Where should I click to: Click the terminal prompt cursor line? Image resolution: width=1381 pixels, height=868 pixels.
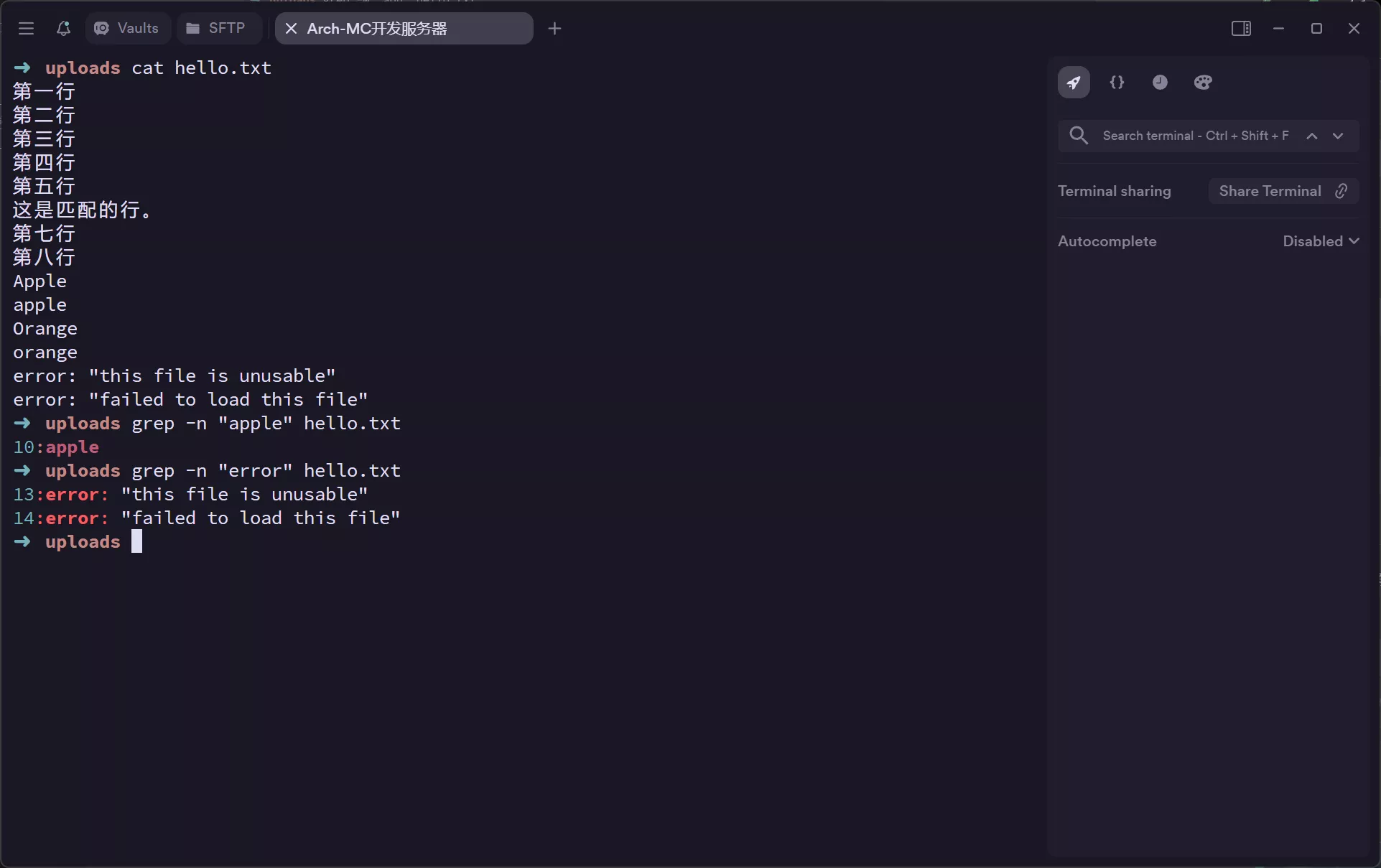pos(136,542)
